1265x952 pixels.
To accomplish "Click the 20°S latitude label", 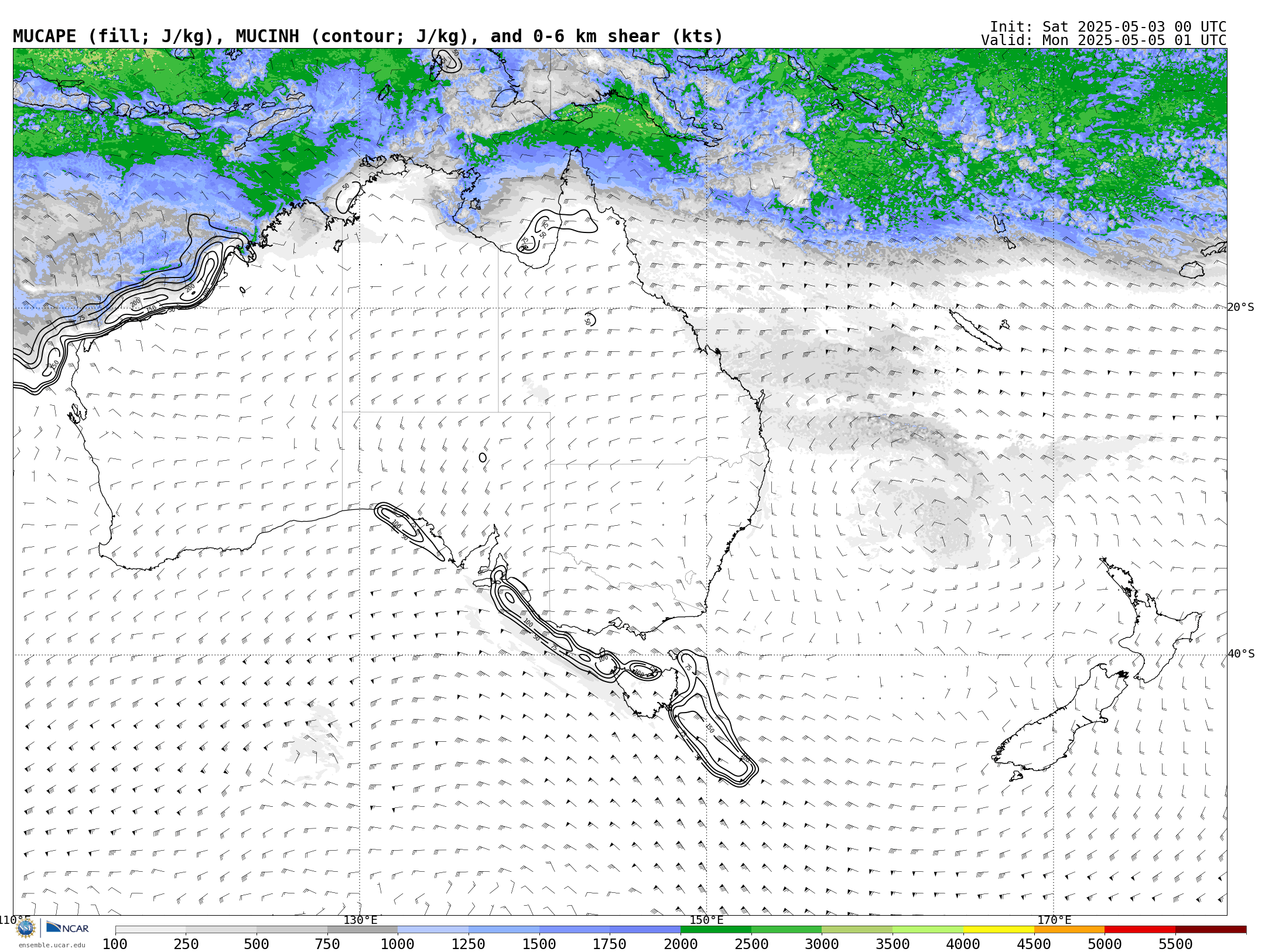I will pos(1241,307).
